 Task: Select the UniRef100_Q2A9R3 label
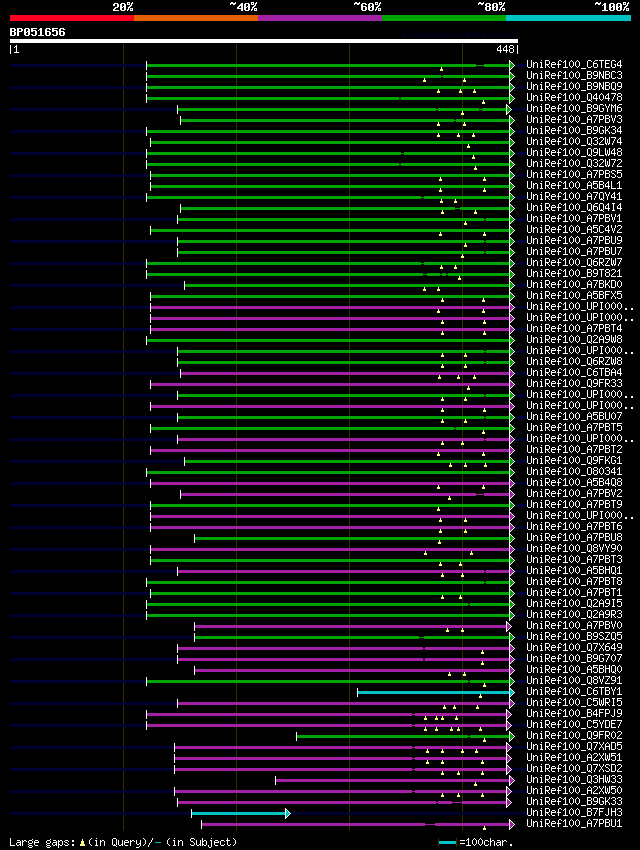coord(574,614)
